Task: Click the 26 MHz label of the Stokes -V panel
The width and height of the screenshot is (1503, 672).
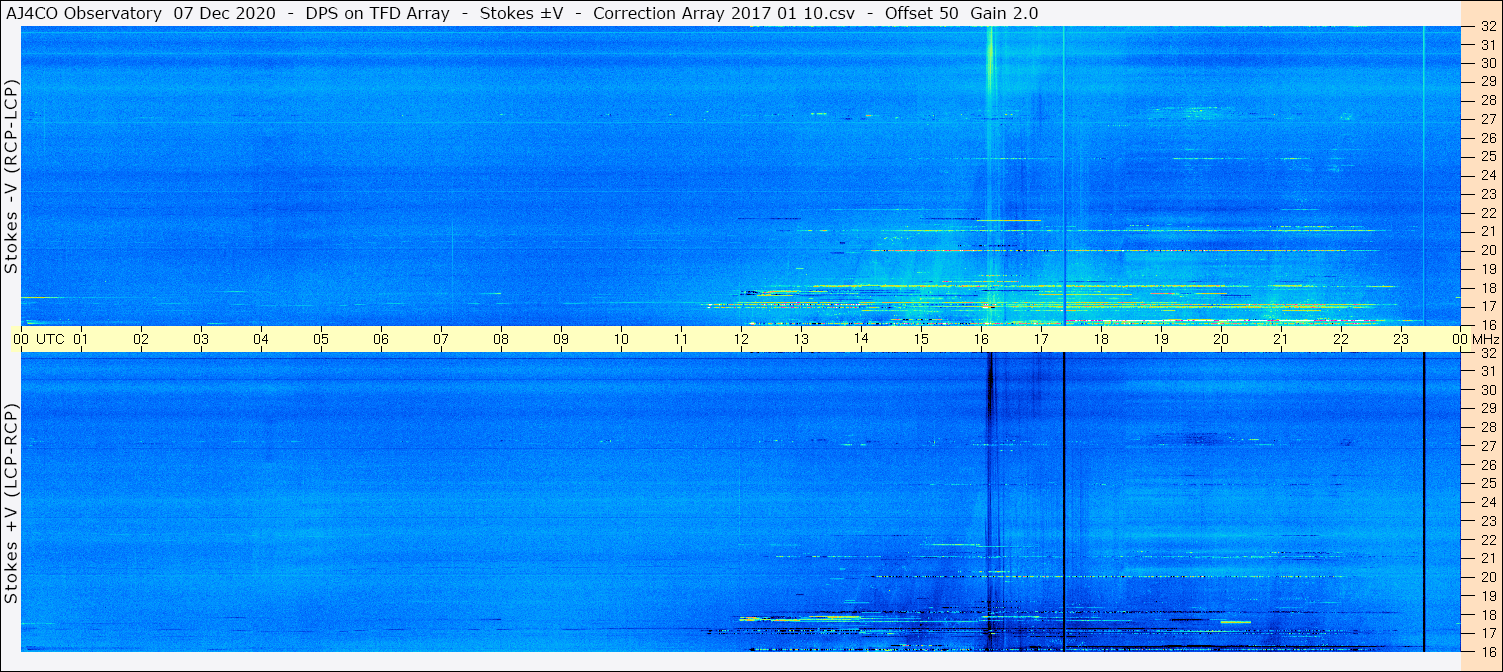Action: pyautogui.click(x=1487, y=138)
